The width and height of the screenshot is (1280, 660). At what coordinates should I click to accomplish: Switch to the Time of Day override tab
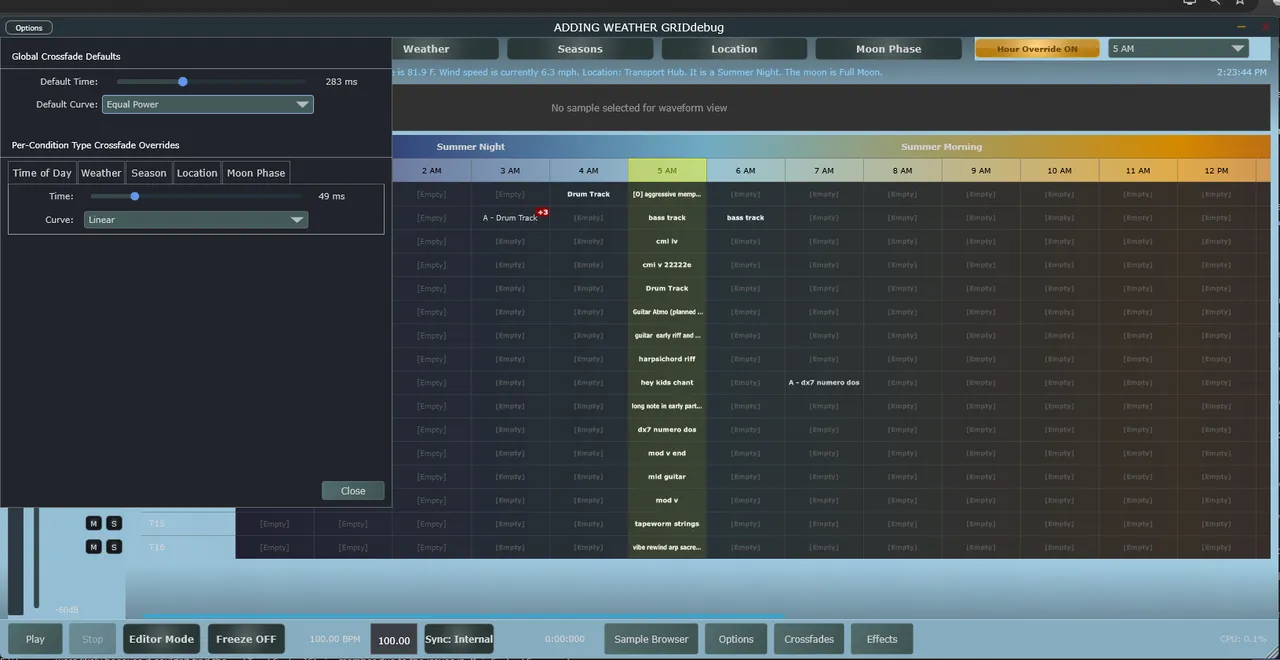pos(42,173)
